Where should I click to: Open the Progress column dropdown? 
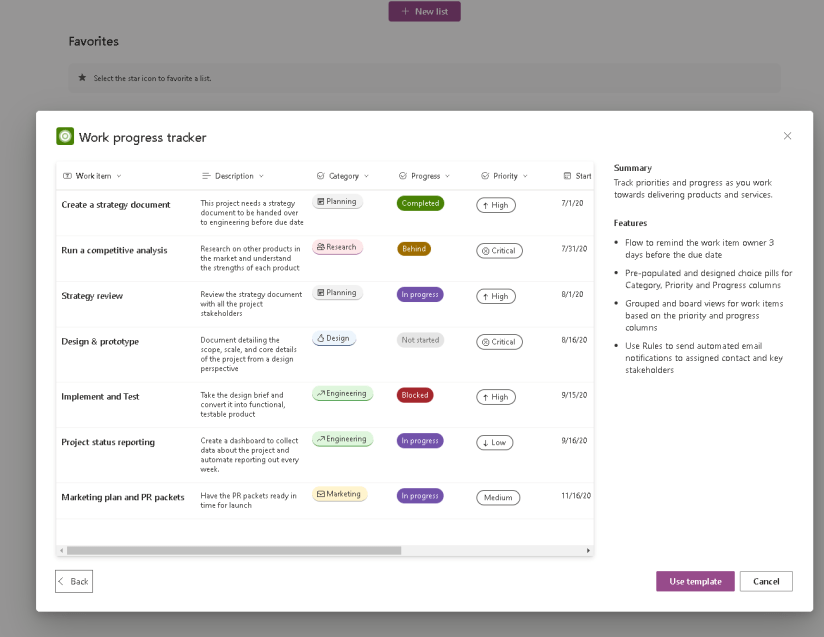(x=445, y=175)
